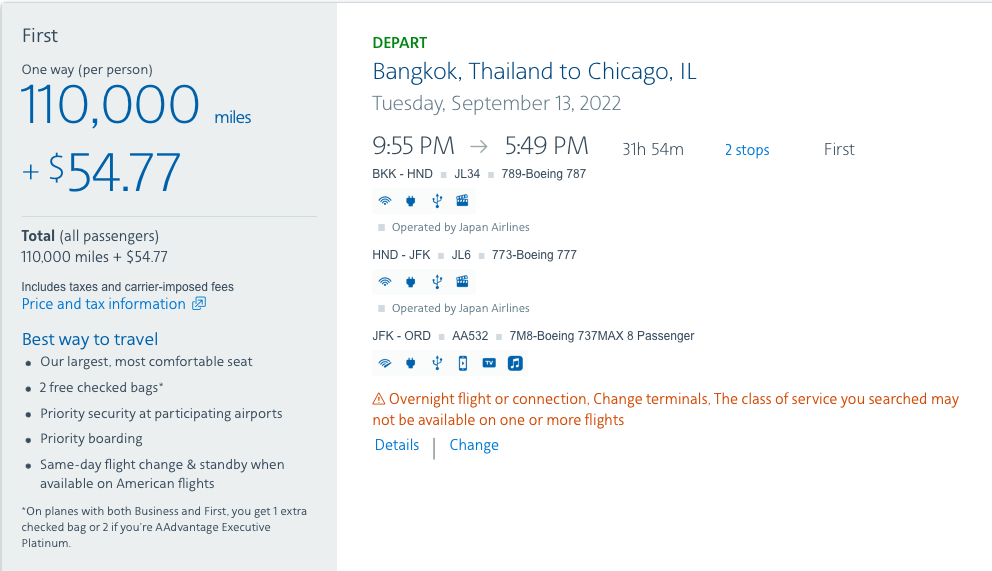Click Change to modify the flight
The width and height of the screenshot is (992, 571).
click(x=474, y=445)
